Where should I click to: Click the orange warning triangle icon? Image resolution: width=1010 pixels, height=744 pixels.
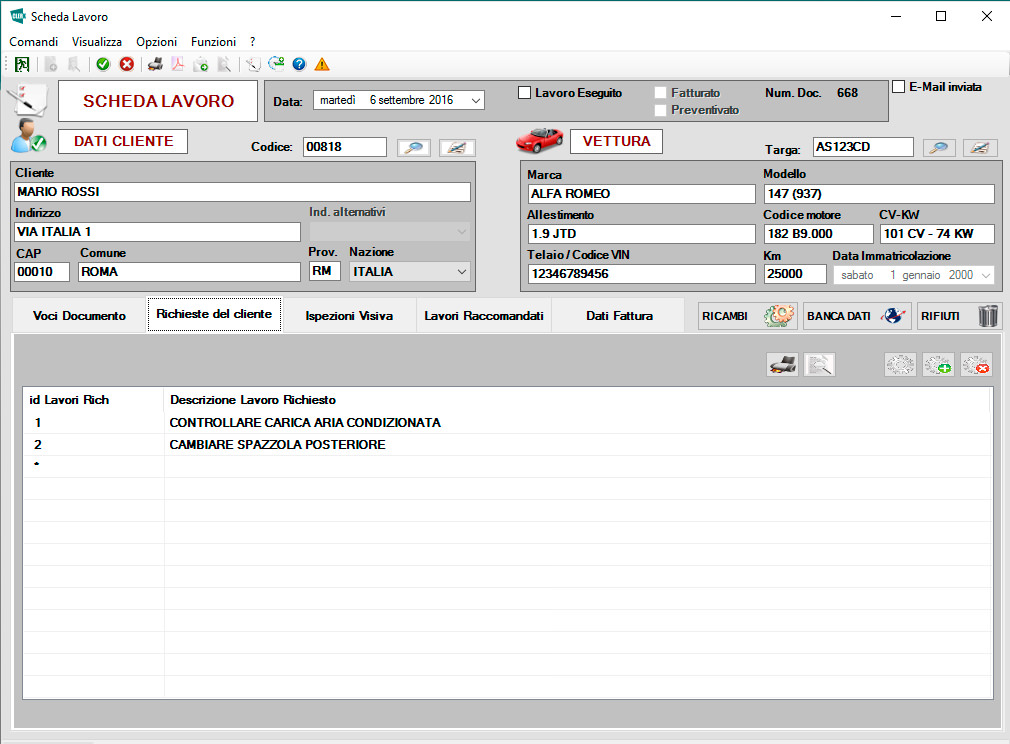(x=322, y=64)
